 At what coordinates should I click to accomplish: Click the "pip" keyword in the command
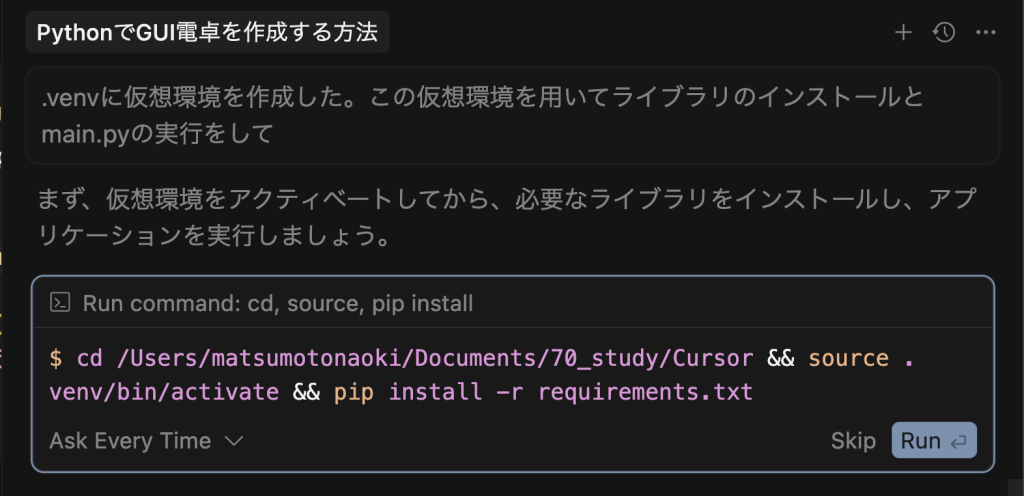pyautogui.click(x=354, y=391)
